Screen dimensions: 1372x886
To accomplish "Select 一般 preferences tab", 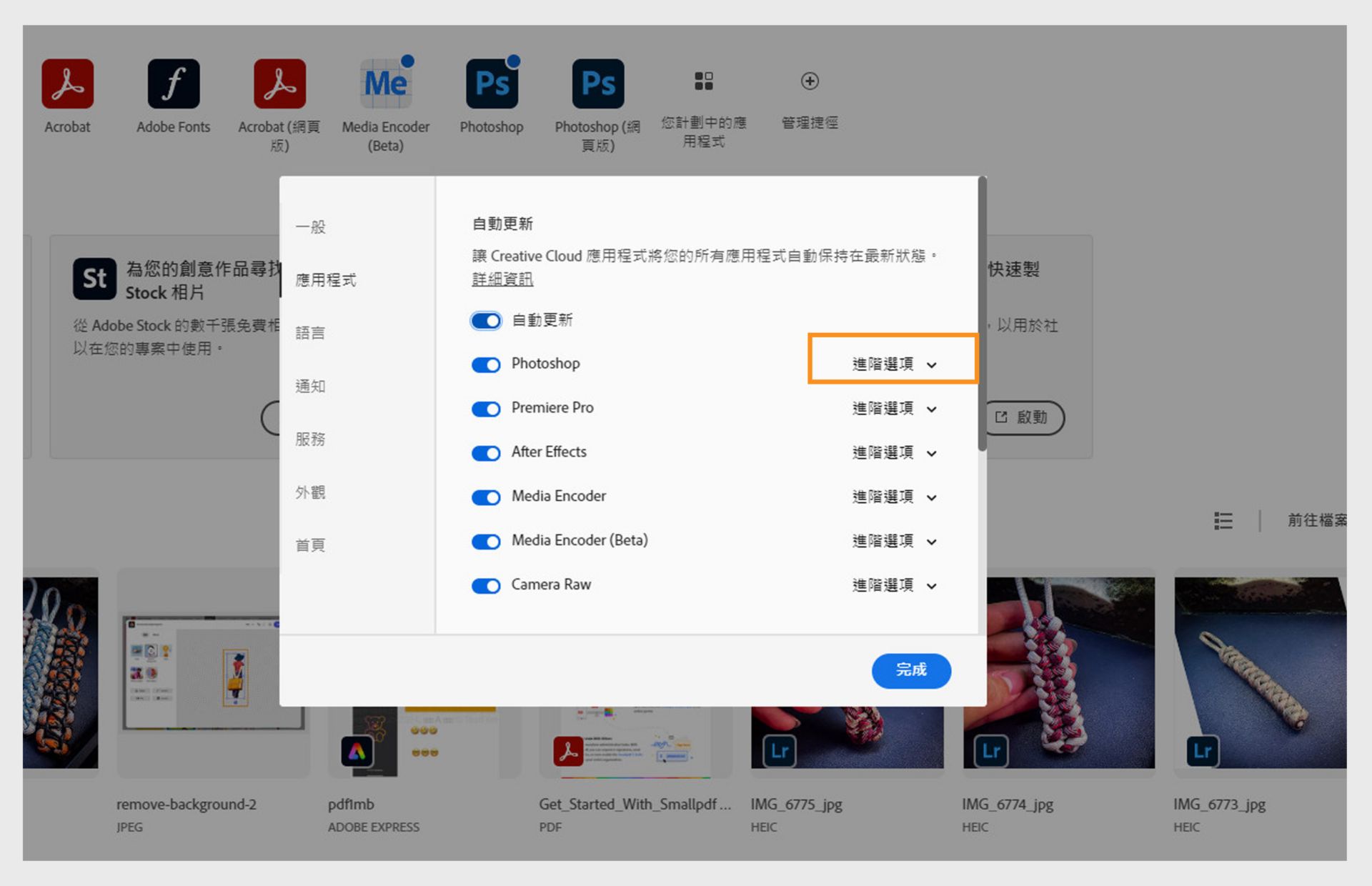I will pos(310,227).
